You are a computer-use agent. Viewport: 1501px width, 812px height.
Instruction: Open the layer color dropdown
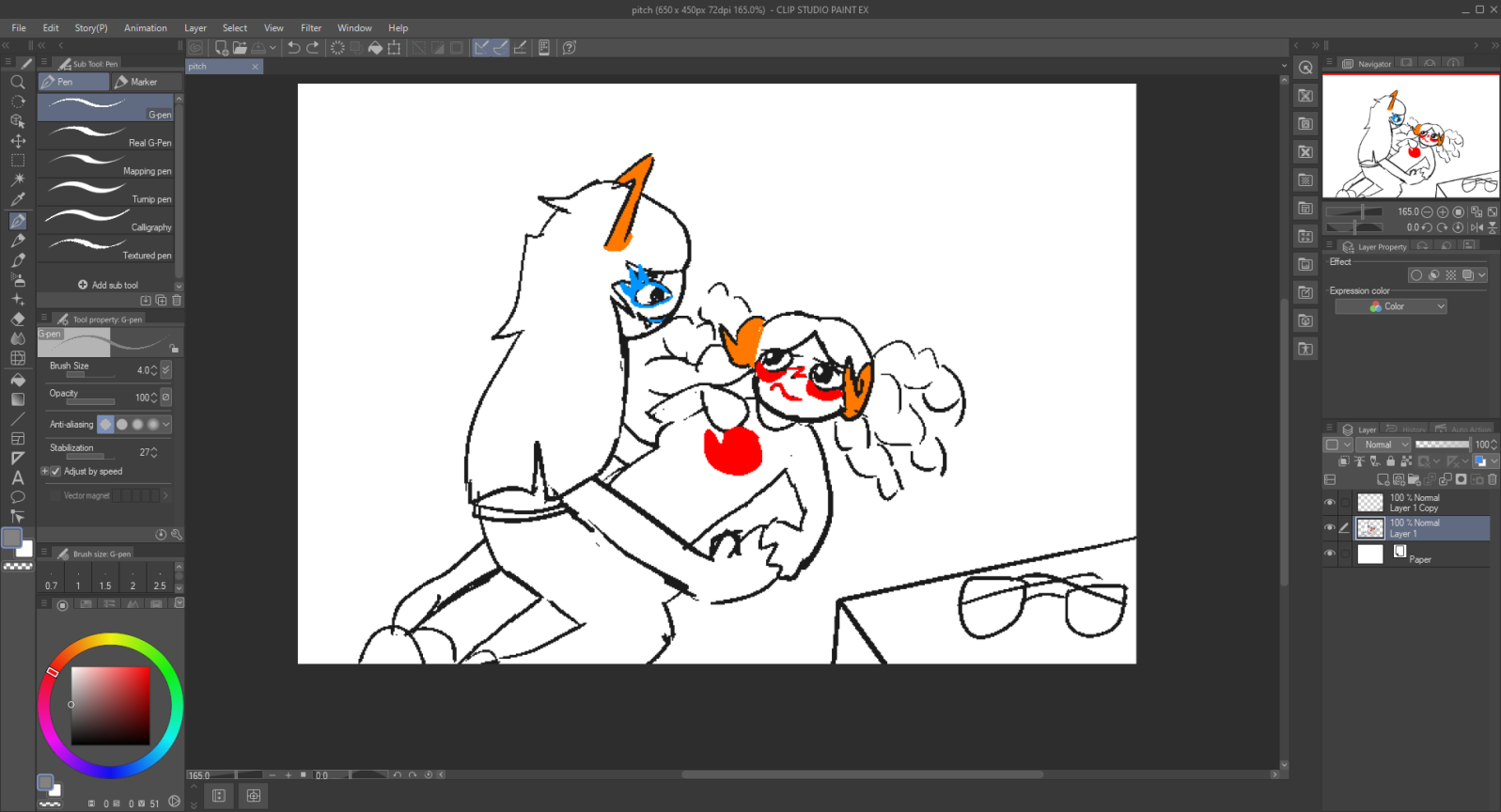point(1493,461)
